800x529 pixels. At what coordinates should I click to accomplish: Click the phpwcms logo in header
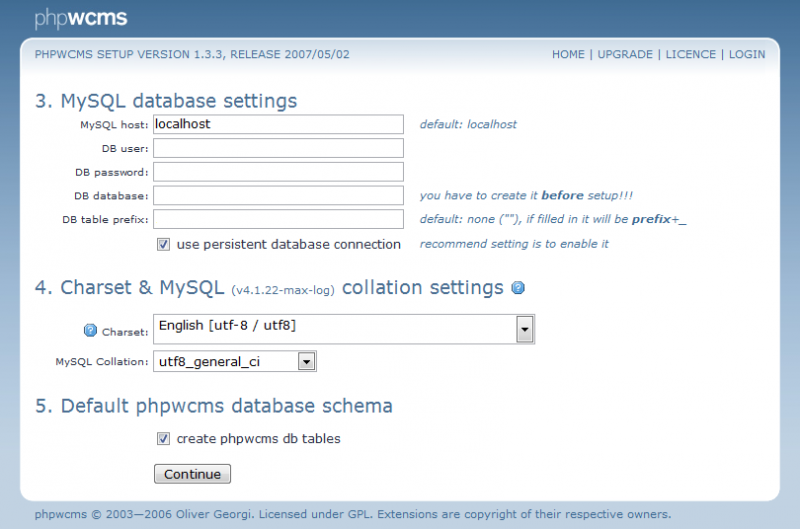pos(81,18)
